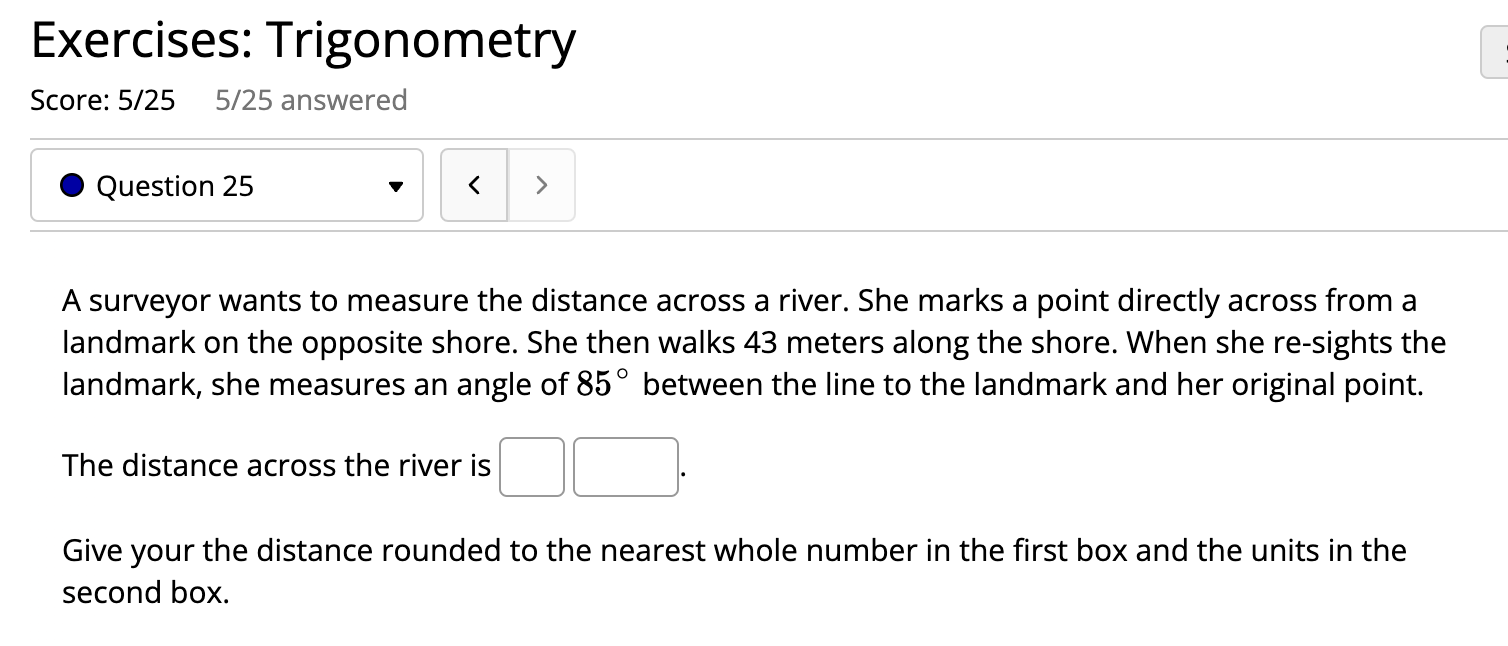Image resolution: width=1508 pixels, height=646 pixels.
Task: Click the distance answer input box
Action: pos(531,467)
